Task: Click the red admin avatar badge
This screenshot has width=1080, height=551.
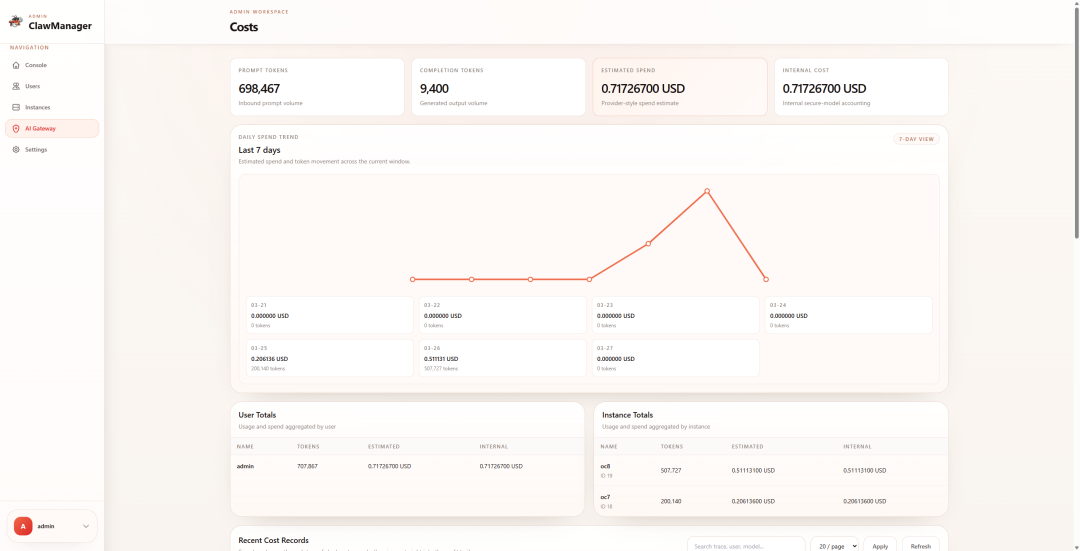Action: tap(23, 526)
